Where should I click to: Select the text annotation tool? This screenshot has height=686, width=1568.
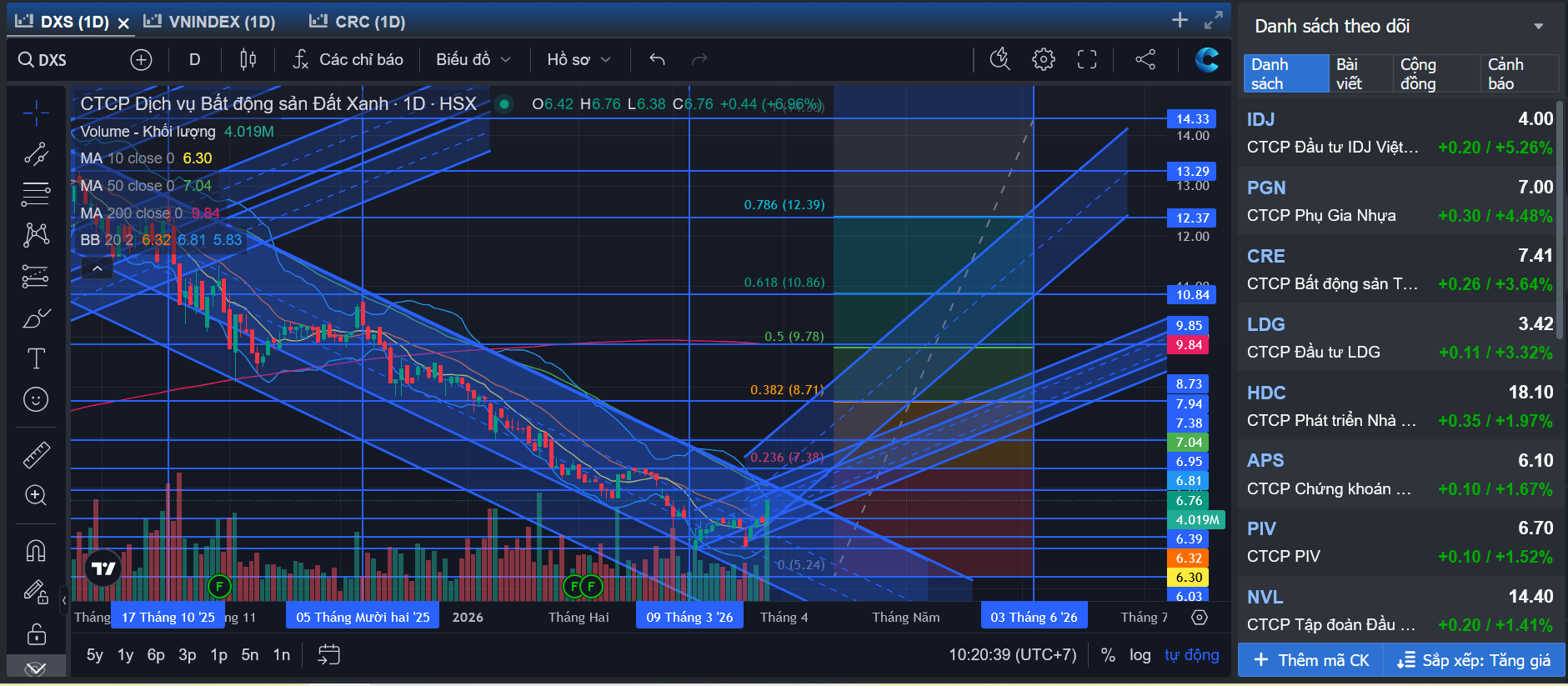(x=36, y=358)
